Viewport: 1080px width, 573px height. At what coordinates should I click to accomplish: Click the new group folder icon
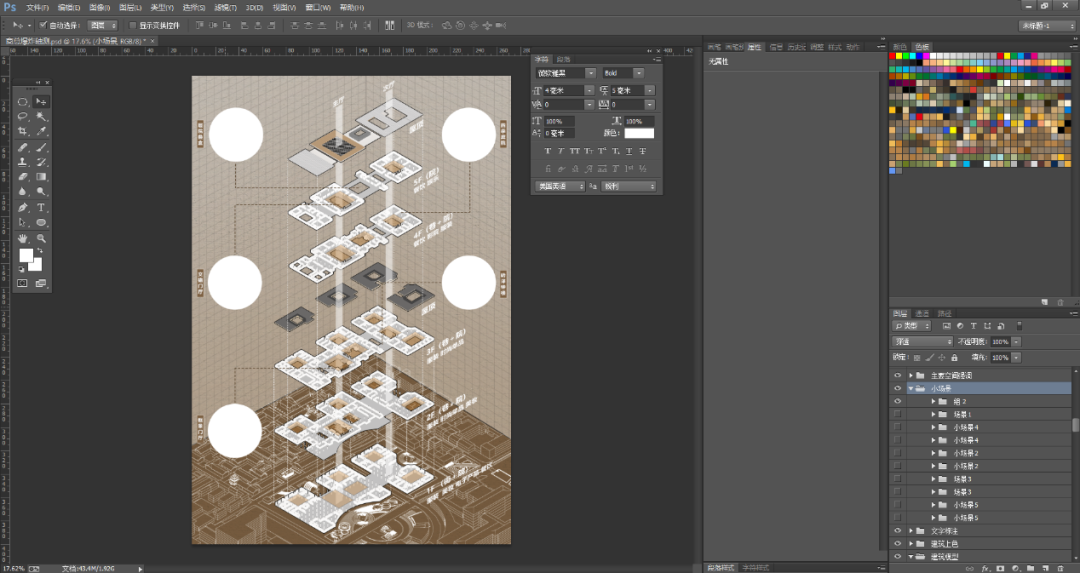(x=1030, y=569)
